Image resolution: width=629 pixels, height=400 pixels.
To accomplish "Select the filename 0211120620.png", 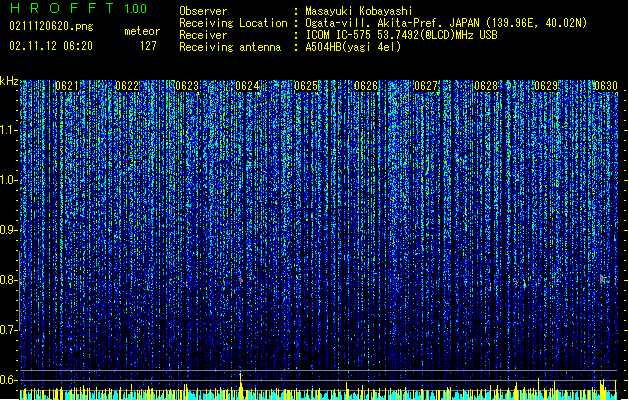I will pyautogui.click(x=51, y=26).
